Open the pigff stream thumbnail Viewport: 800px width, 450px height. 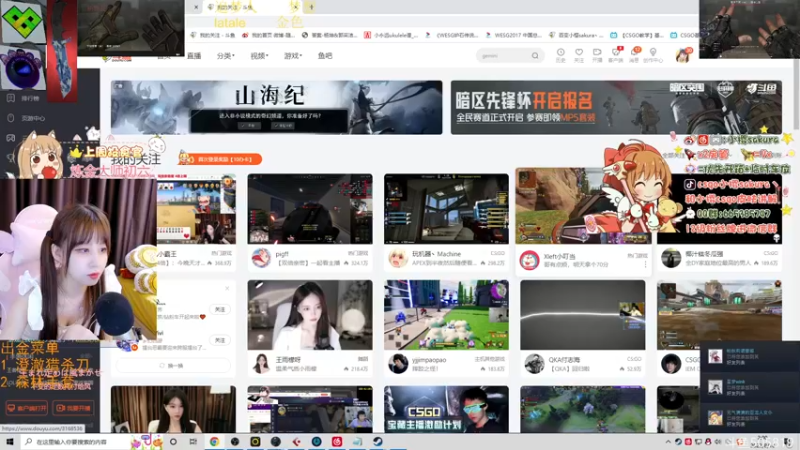point(310,209)
